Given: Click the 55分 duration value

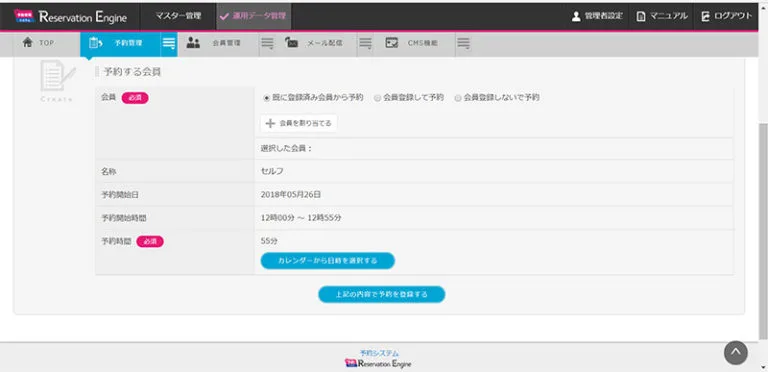Looking at the screenshot, I should pos(269,241).
